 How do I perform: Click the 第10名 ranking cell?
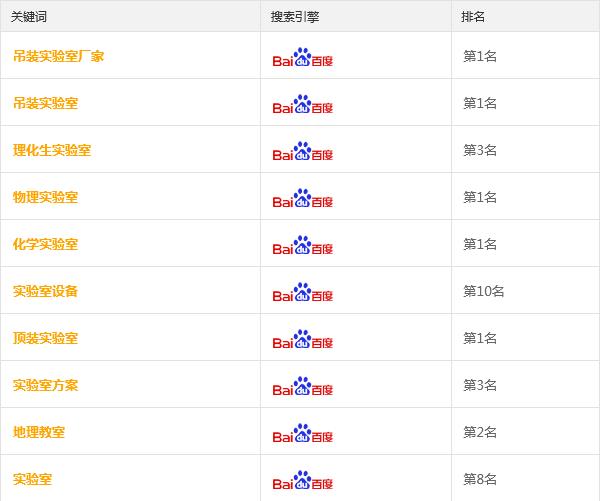click(484, 291)
